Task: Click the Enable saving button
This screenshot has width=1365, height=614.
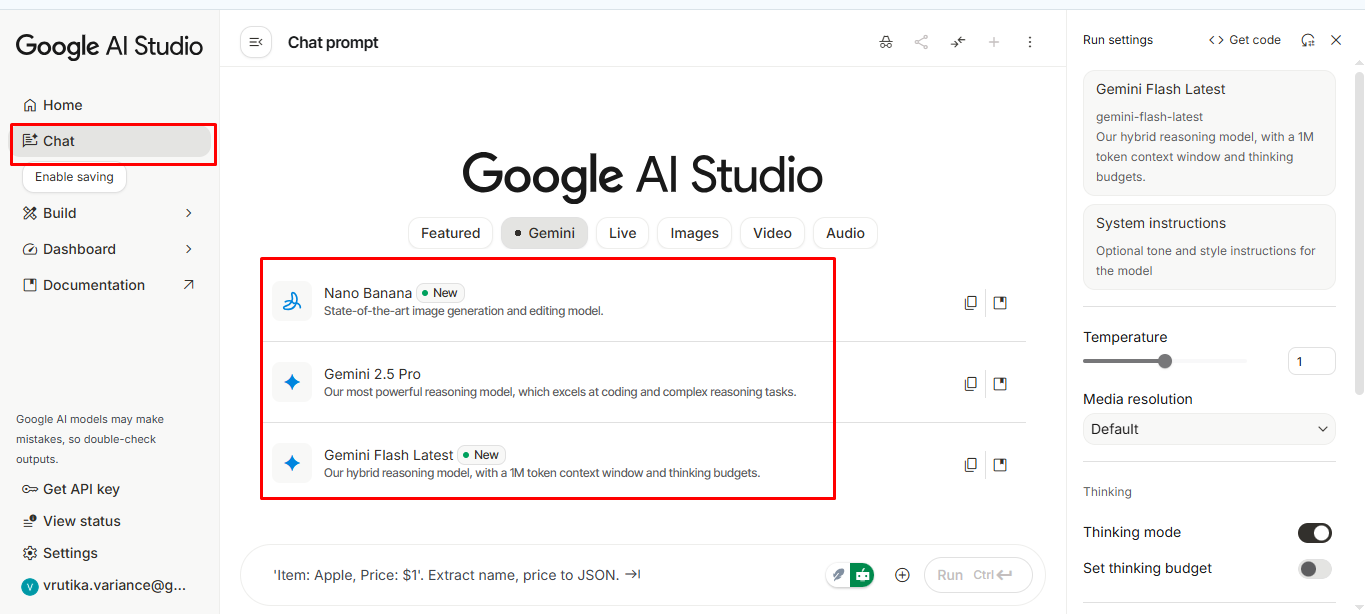Action: (74, 177)
